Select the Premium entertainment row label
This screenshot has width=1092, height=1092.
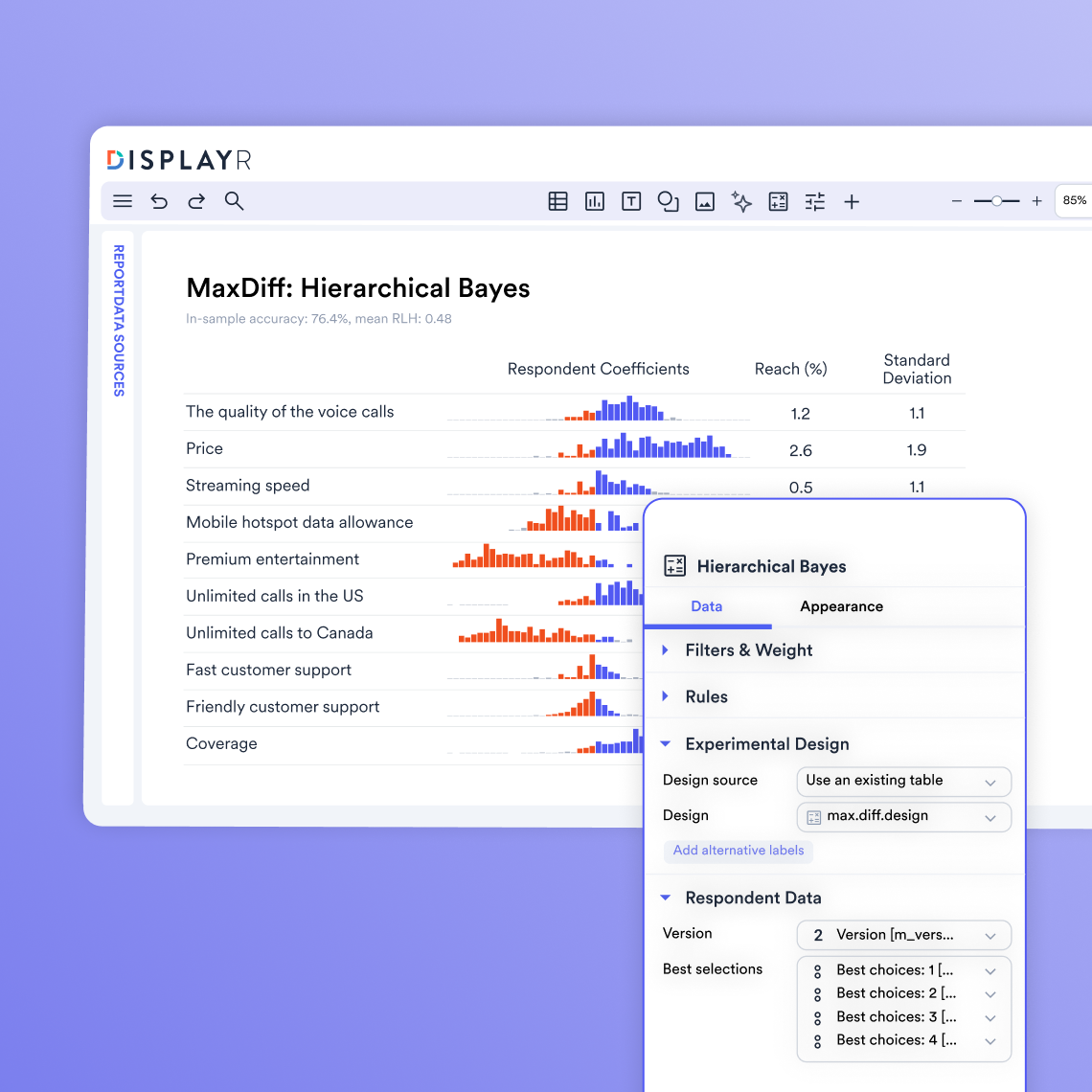[x=272, y=559]
